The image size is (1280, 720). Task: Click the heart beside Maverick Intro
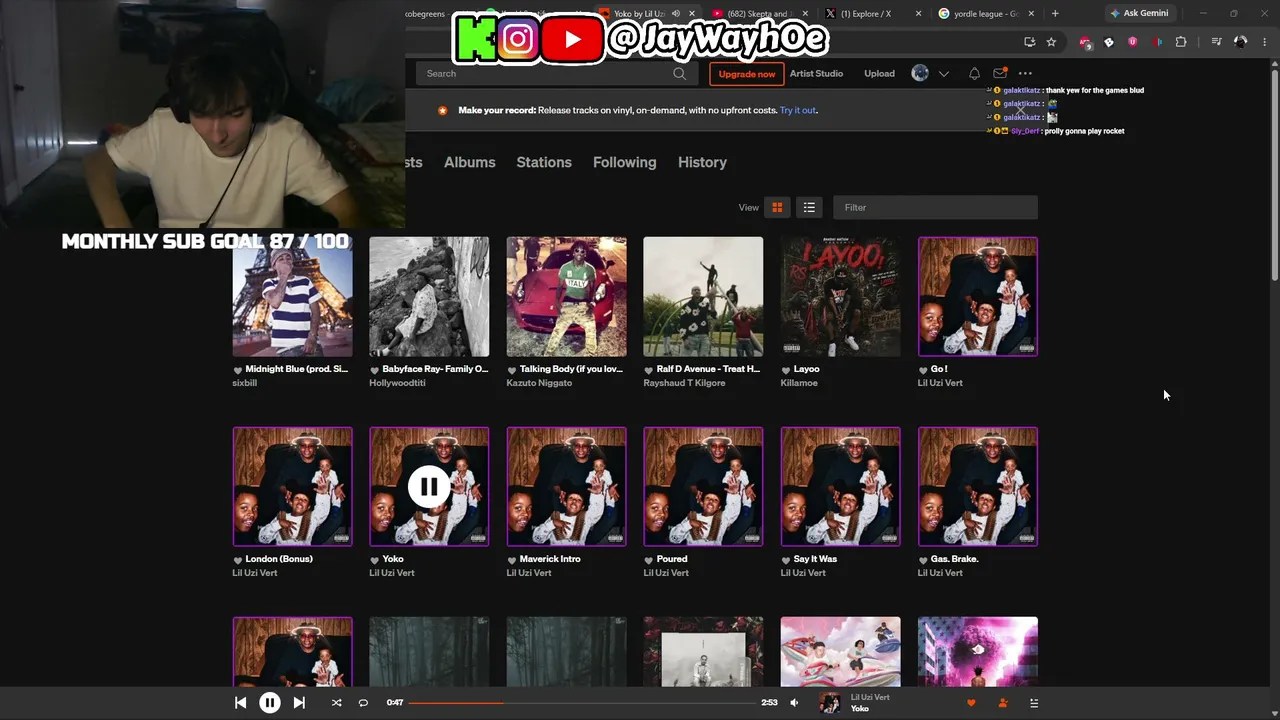(512, 560)
